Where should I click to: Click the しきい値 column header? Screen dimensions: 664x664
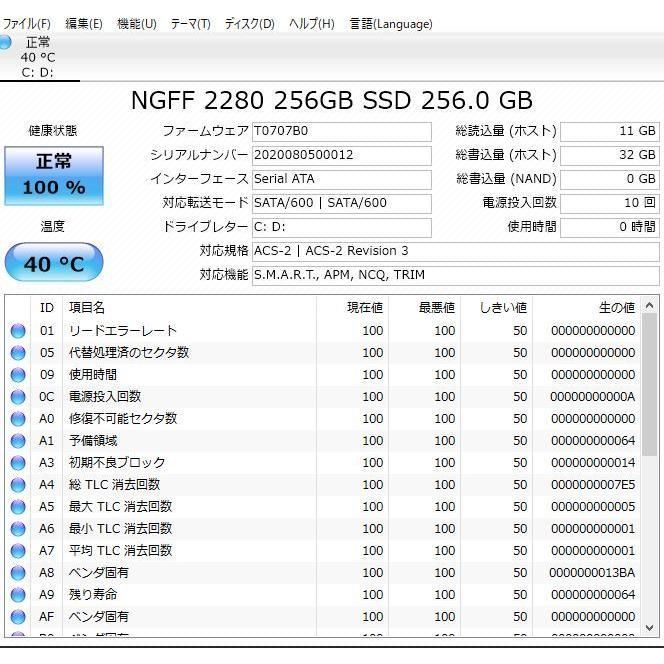point(496,308)
